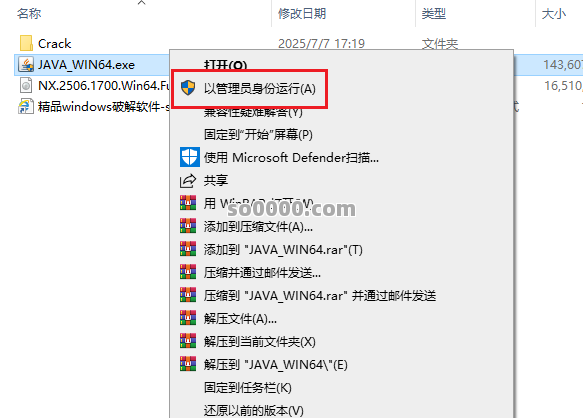This screenshot has width=583, height=418.
Task: Select the JAVA_WIN64.exe file icon
Action: (26, 65)
